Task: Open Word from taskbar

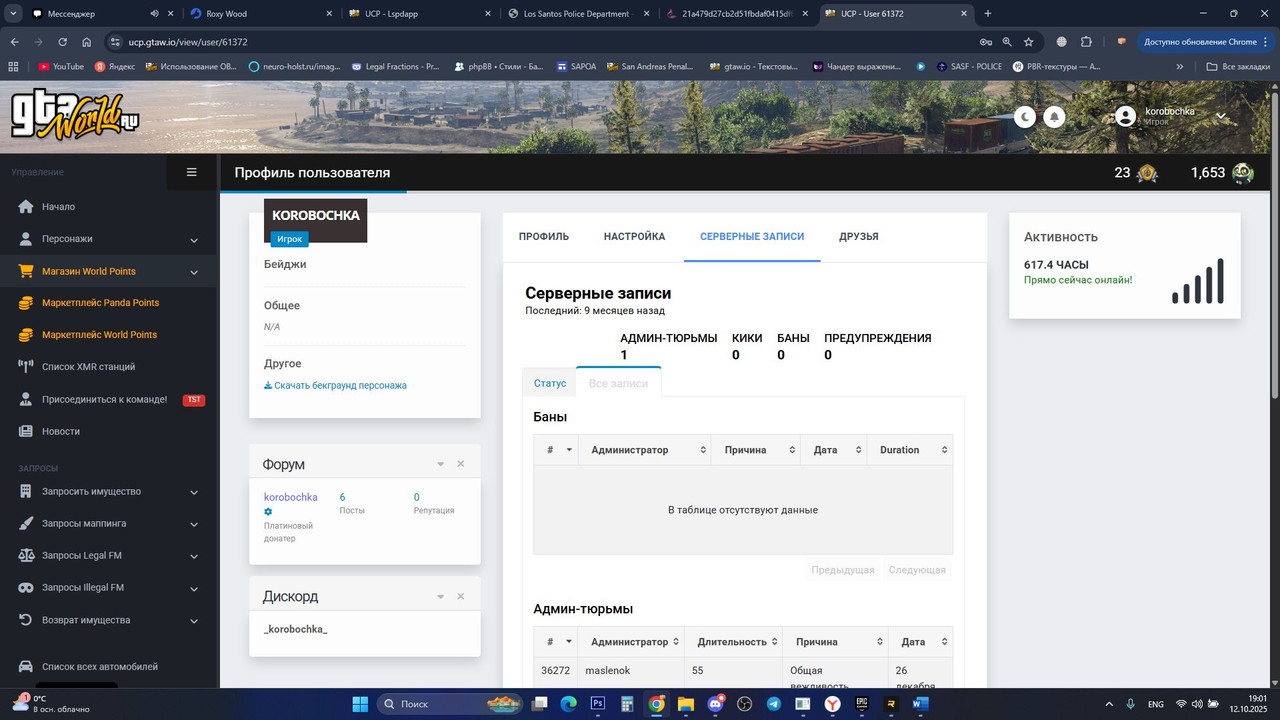Action: click(x=920, y=704)
